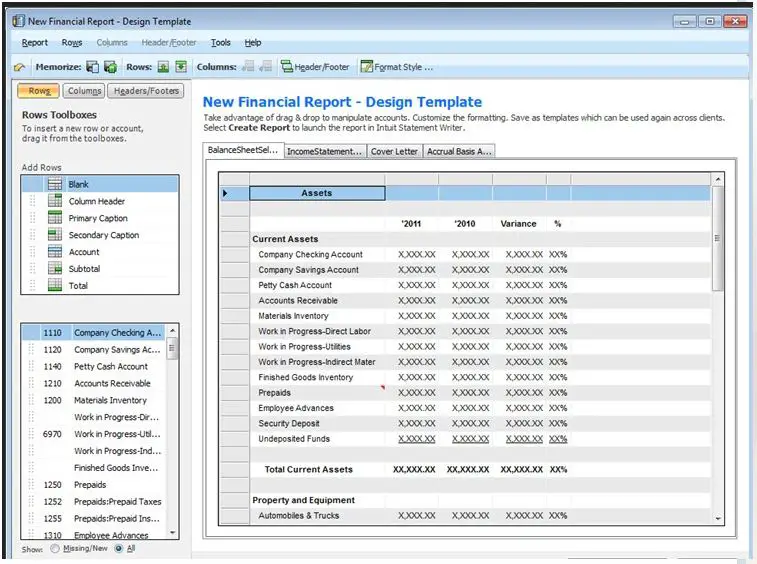The width and height of the screenshot is (757, 564).
Task: Click the Total Current Assets row label
Action: point(308,469)
